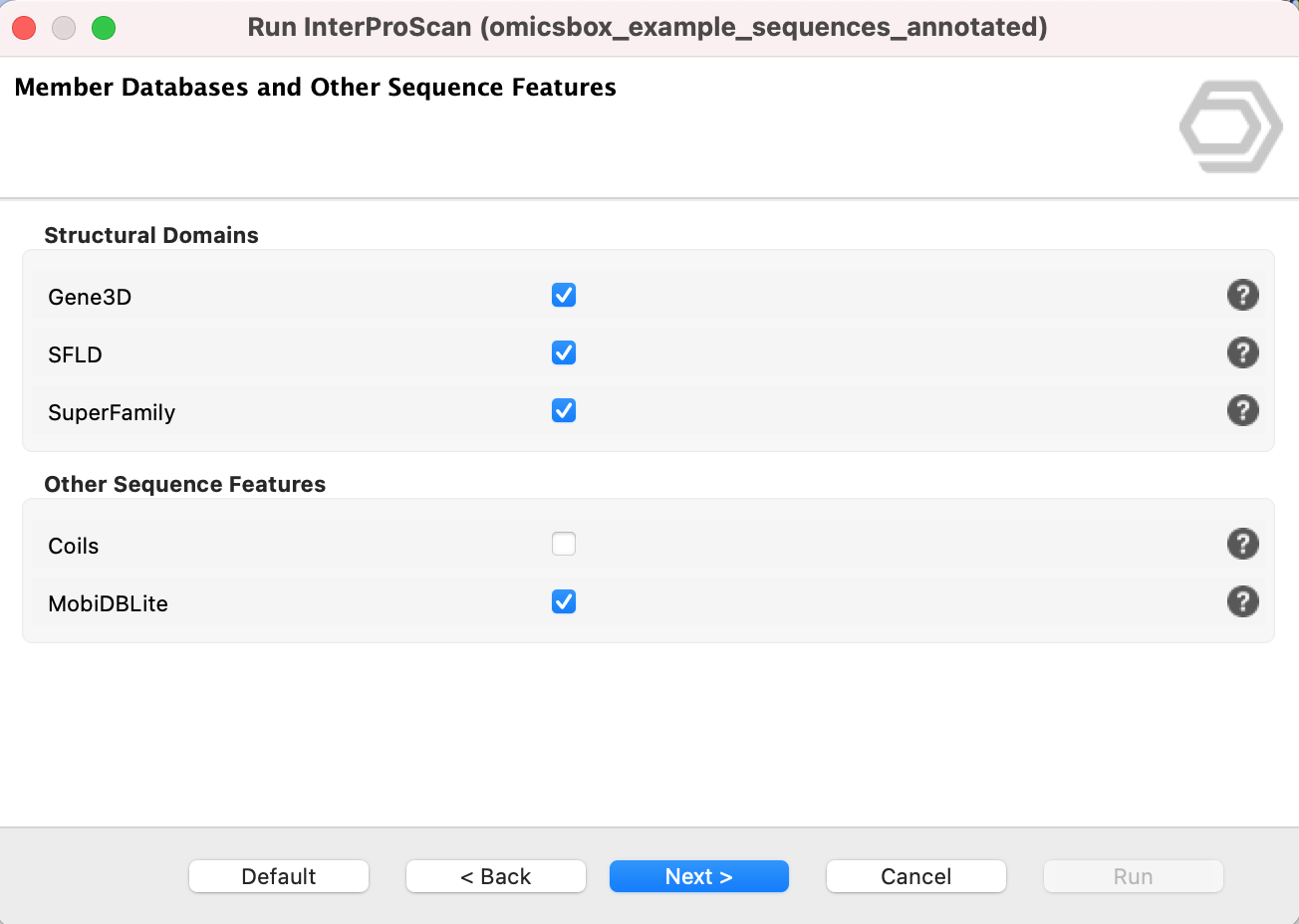The image size is (1299, 924).
Task: Open the Coils help icon
Action: tap(1242, 545)
